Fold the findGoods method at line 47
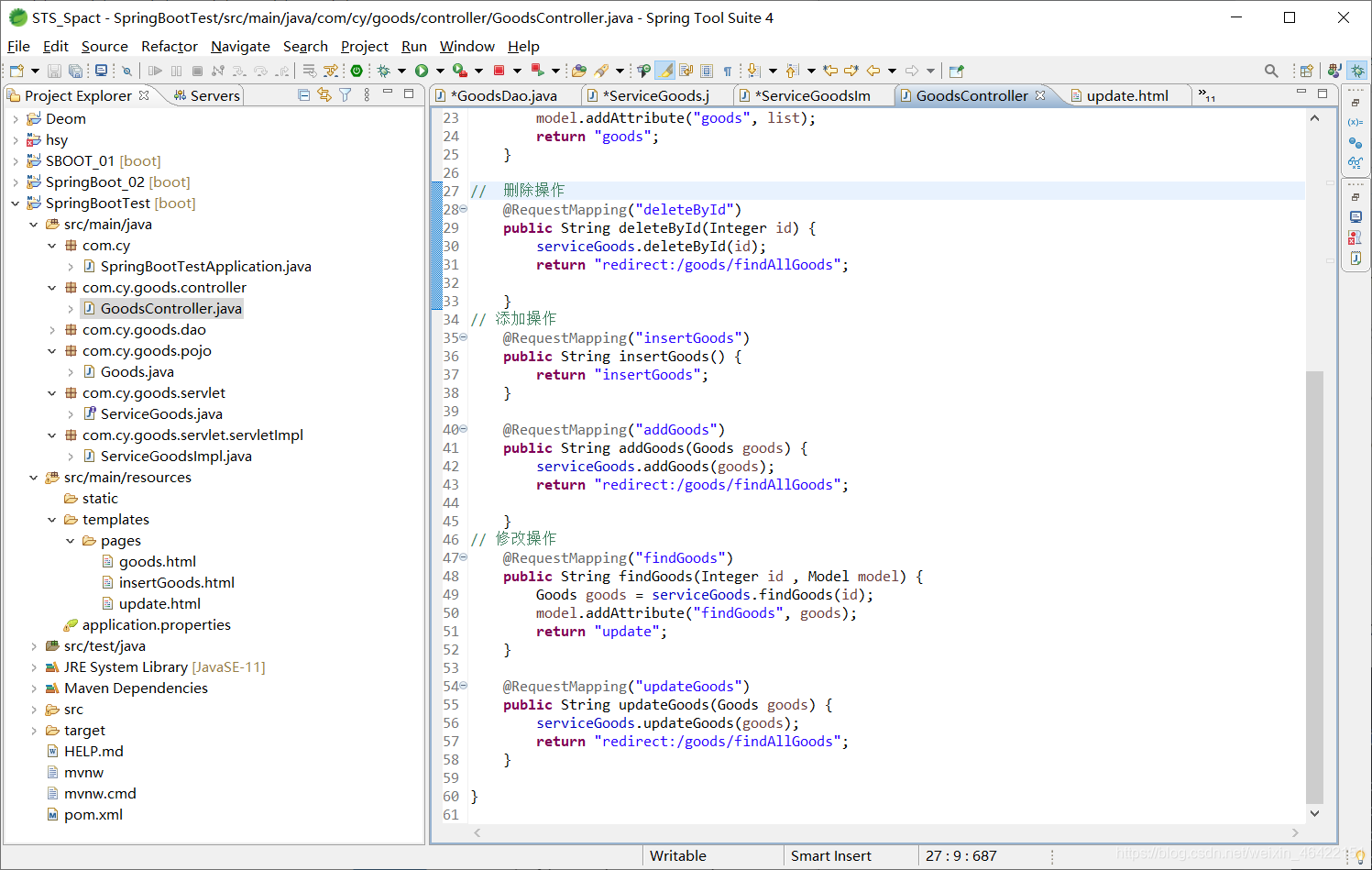 click(x=464, y=557)
